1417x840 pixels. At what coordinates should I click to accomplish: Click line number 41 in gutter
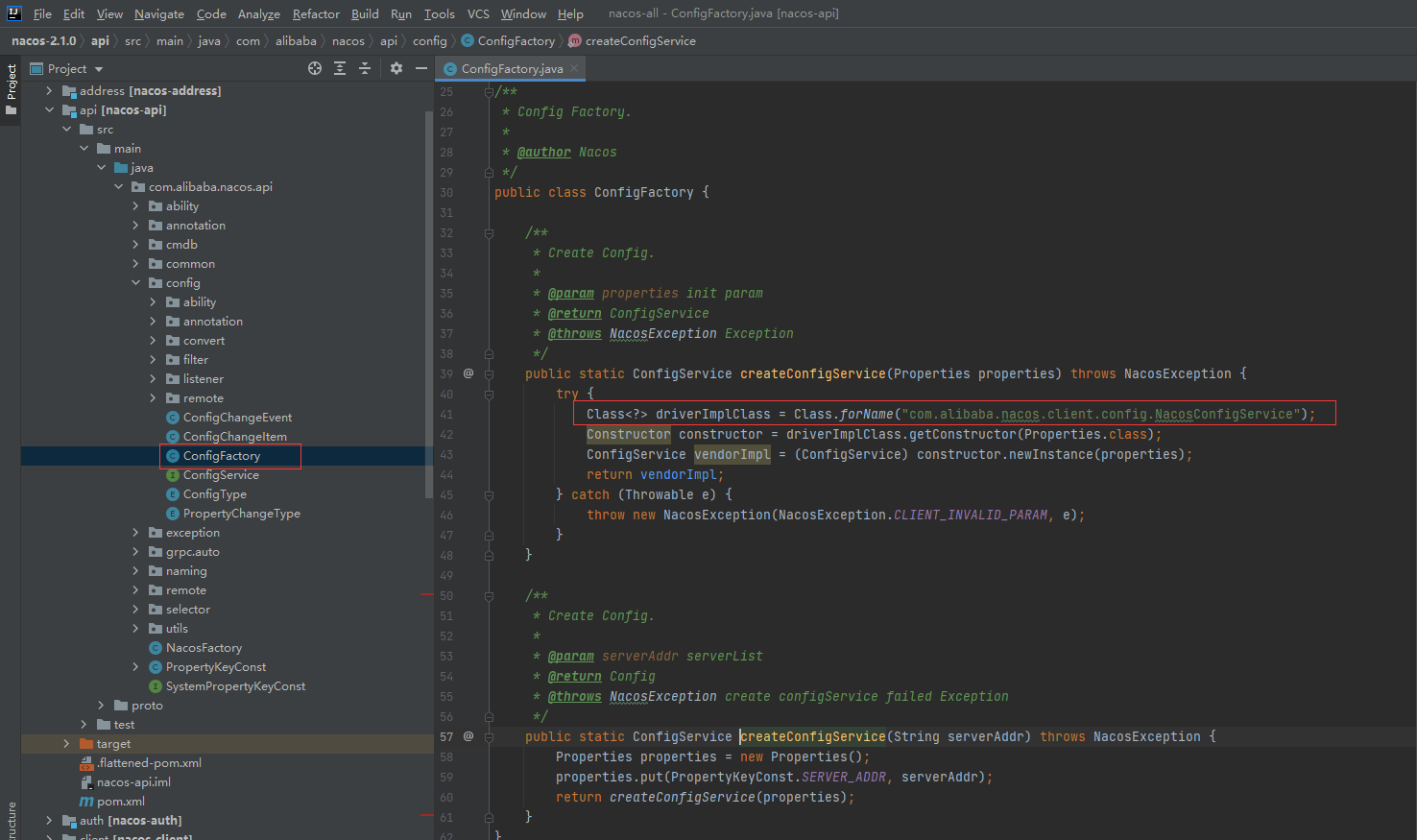[x=446, y=415]
